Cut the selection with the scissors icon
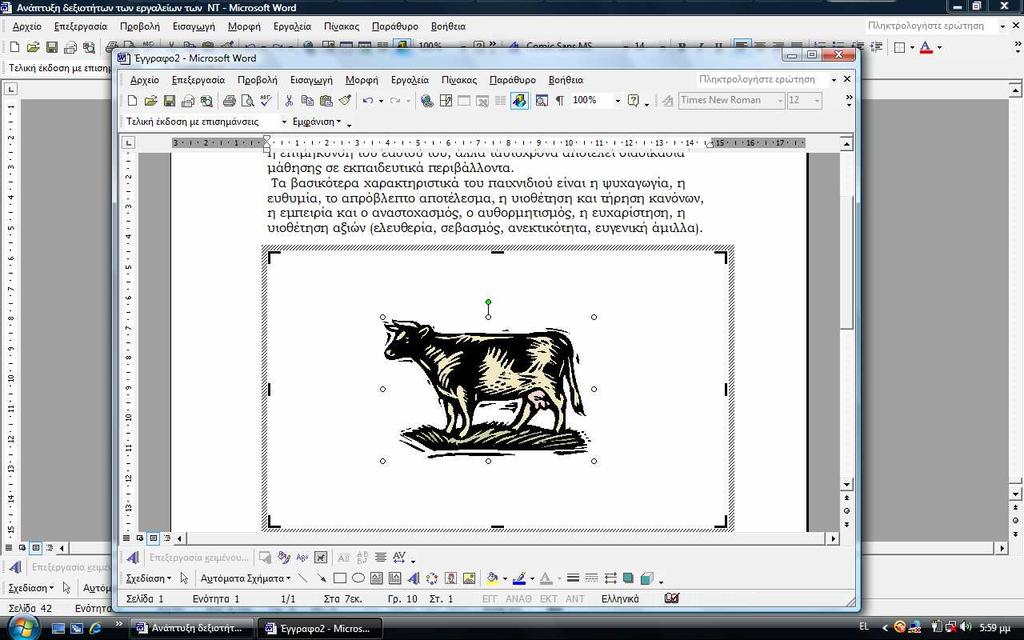This screenshot has width=1024, height=640. [x=289, y=101]
